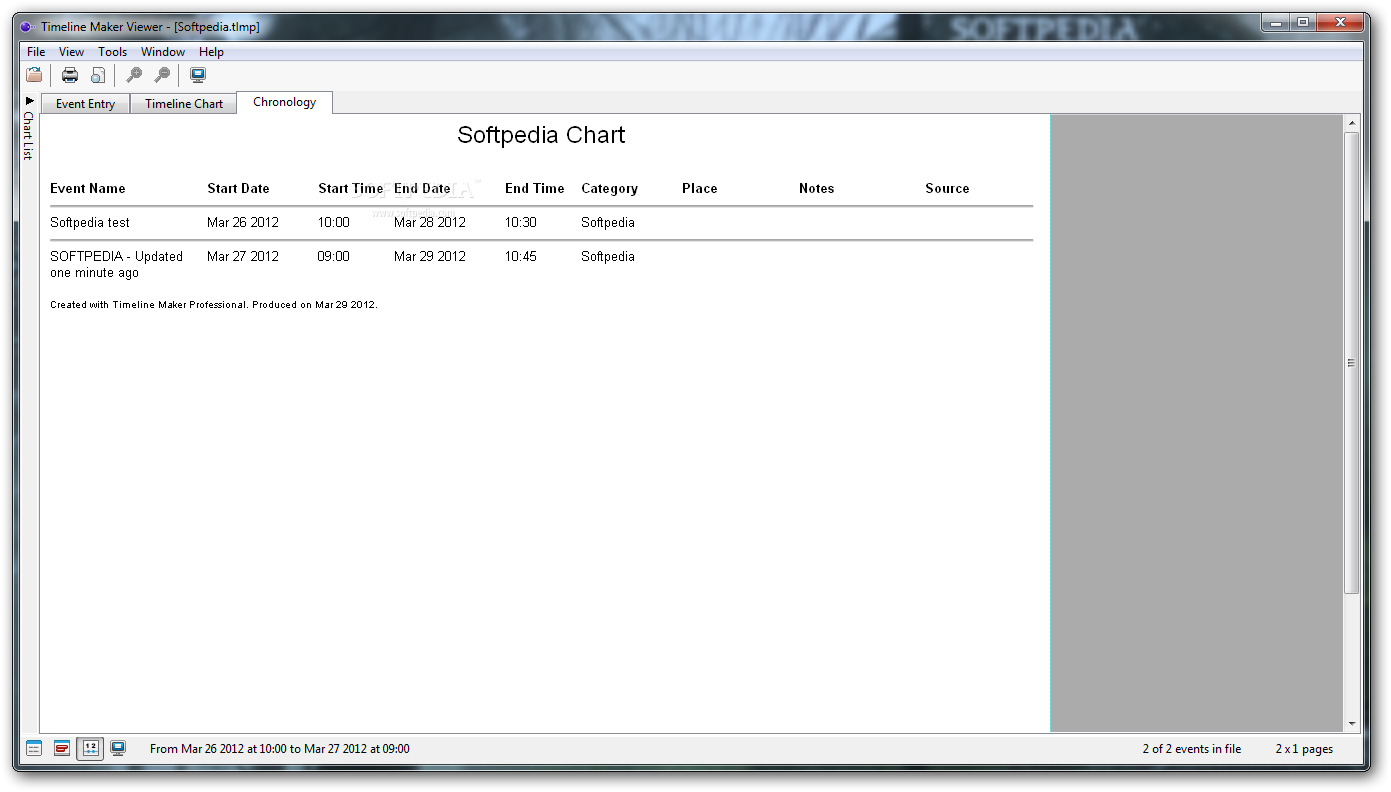The height and width of the screenshot is (792, 1391).
Task: Select the Chronology view icon in status bar
Action: point(90,748)
